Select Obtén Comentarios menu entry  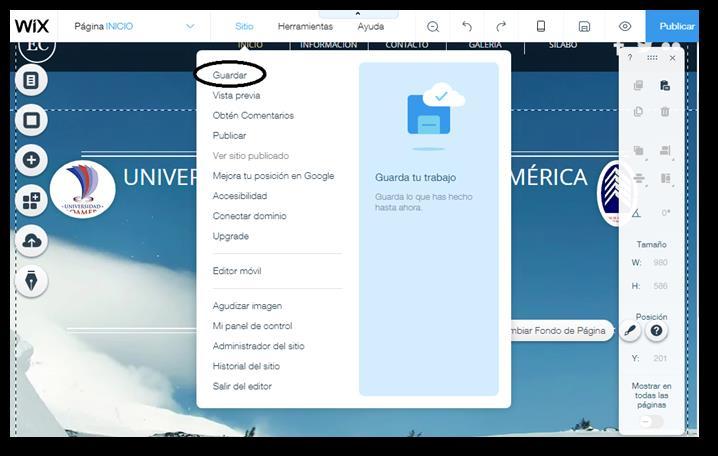[253, 115]
